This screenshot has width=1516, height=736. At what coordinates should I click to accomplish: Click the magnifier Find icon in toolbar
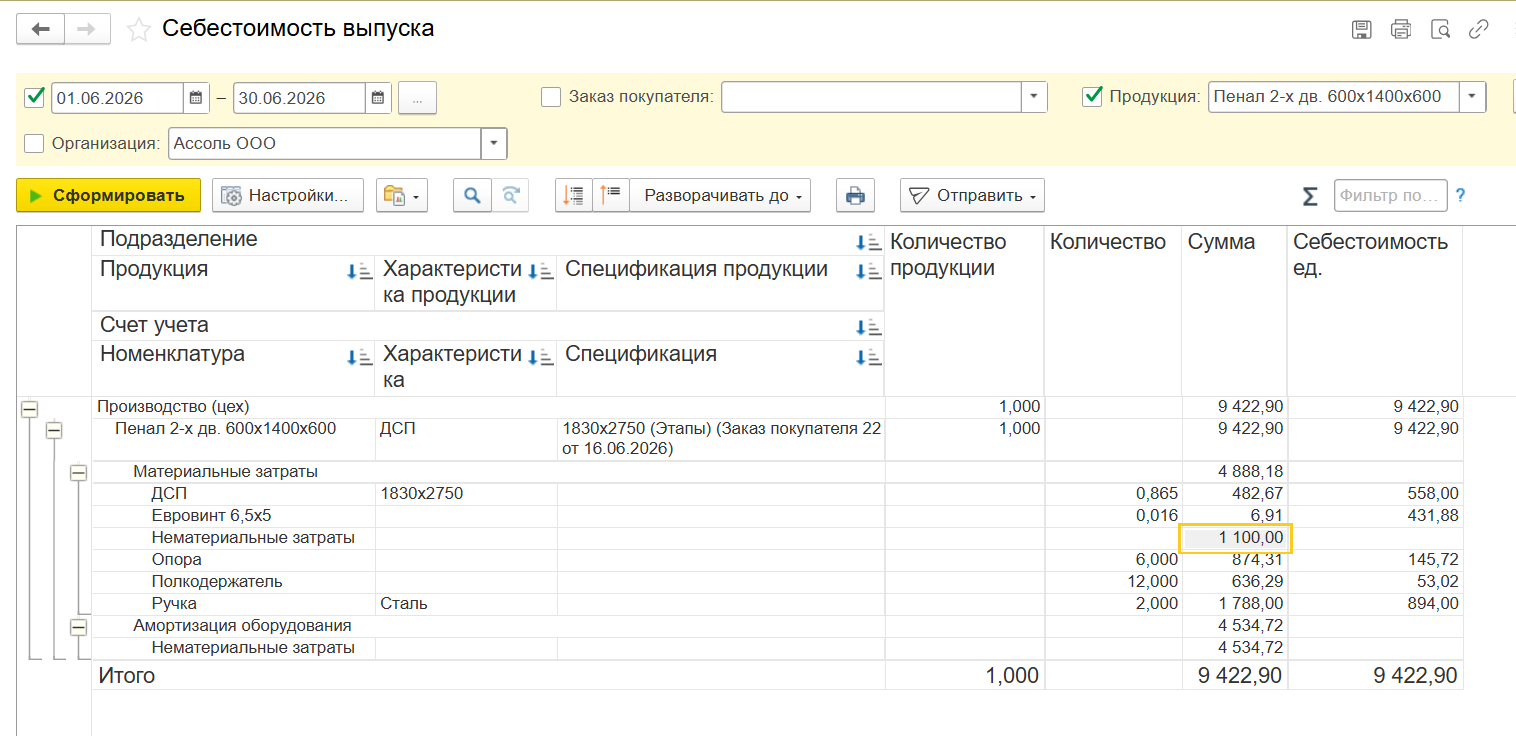[x=472, y=196]
